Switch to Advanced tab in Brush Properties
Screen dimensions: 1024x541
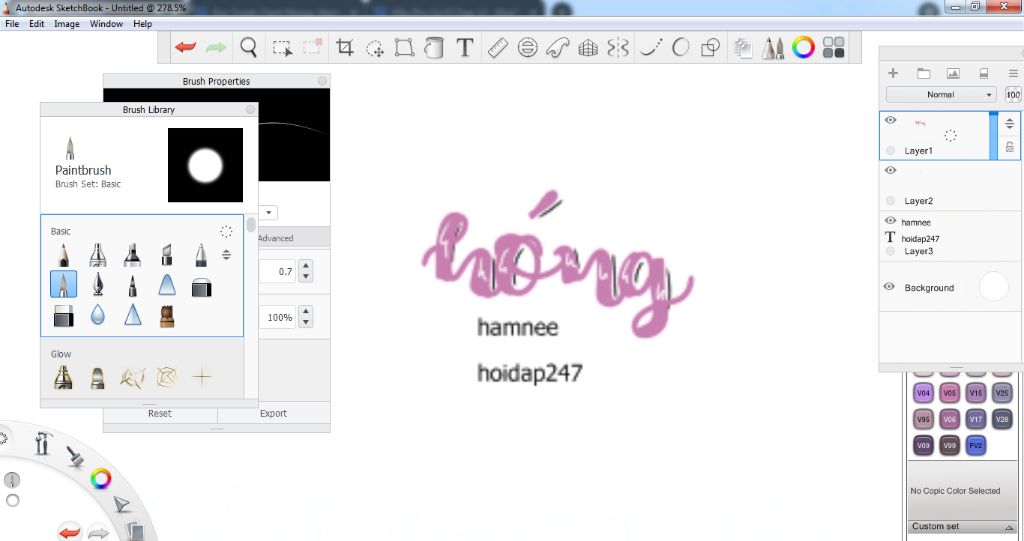(x=275, y=238)
